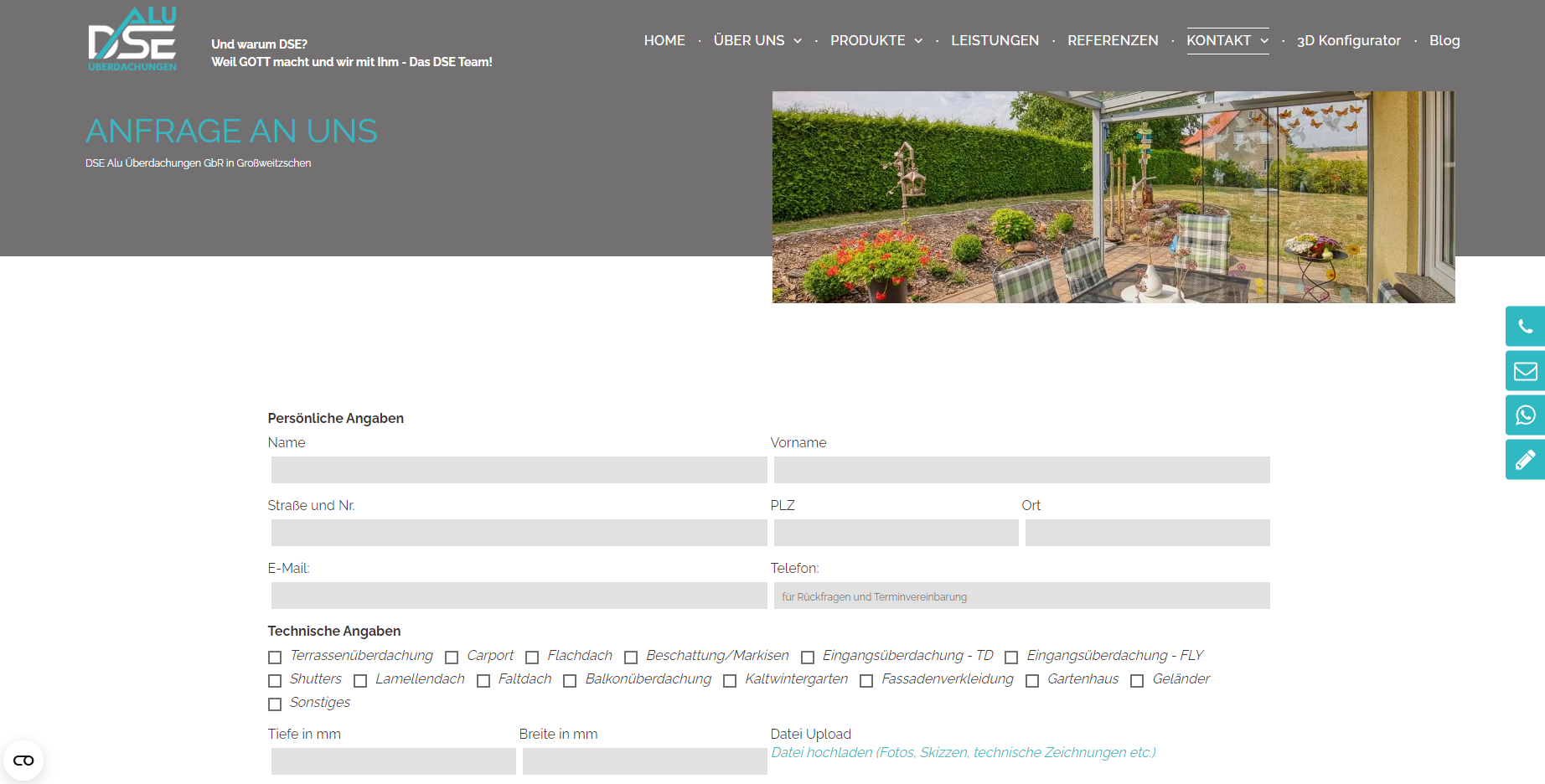Click 'DSE Alu Überdachungen GbR in Großweitzschen' text

[x=198, y=163]
